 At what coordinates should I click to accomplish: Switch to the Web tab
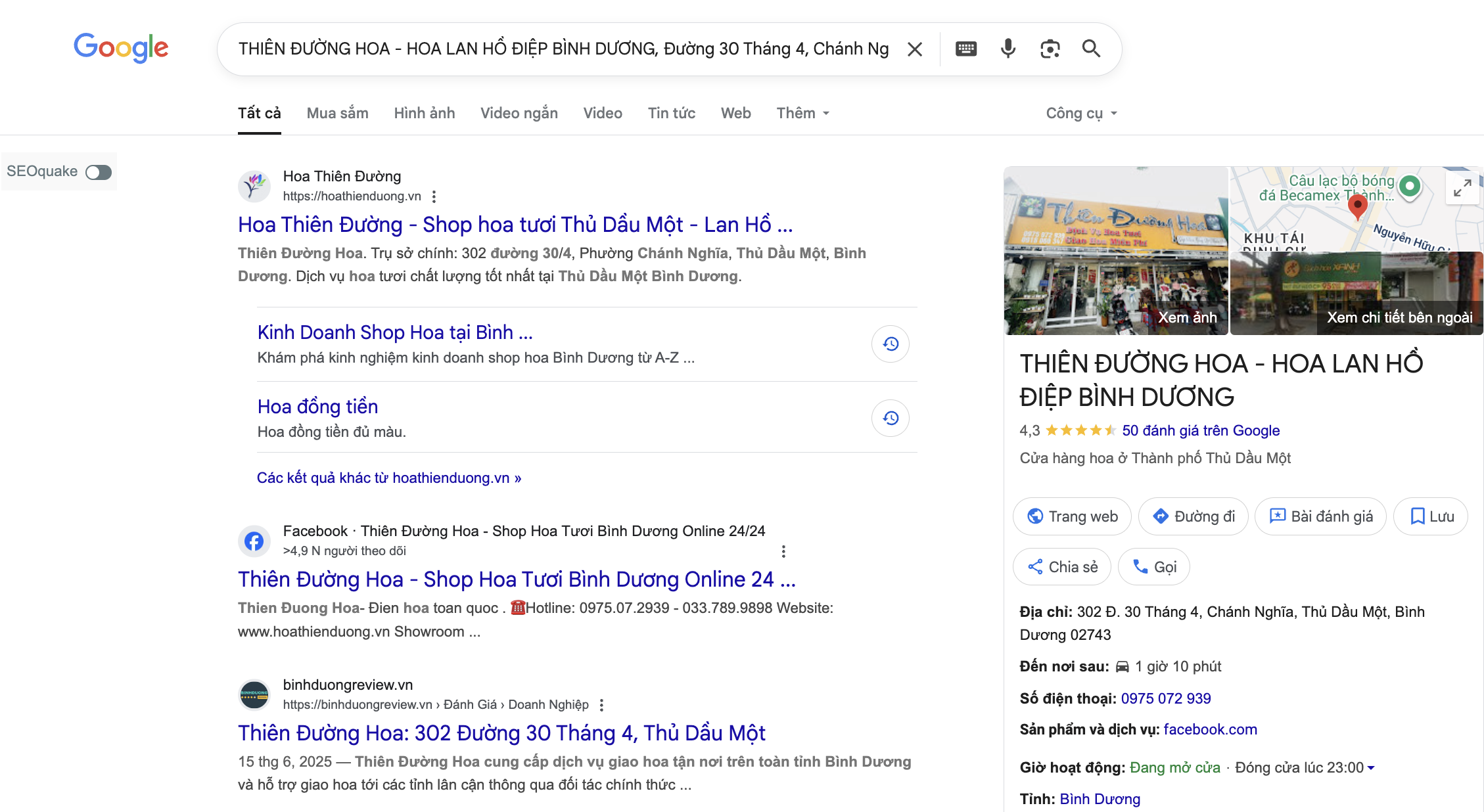click(x=736, y=113)
